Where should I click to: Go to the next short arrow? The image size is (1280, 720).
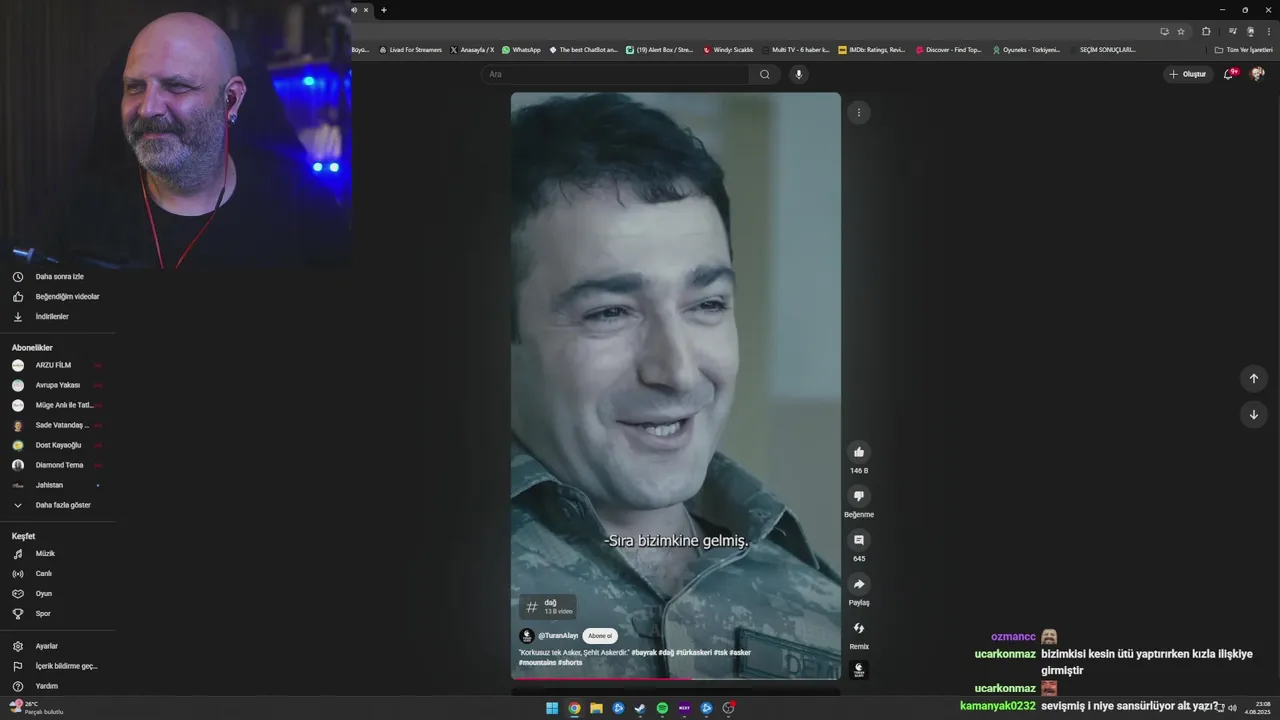point(1253,414)
